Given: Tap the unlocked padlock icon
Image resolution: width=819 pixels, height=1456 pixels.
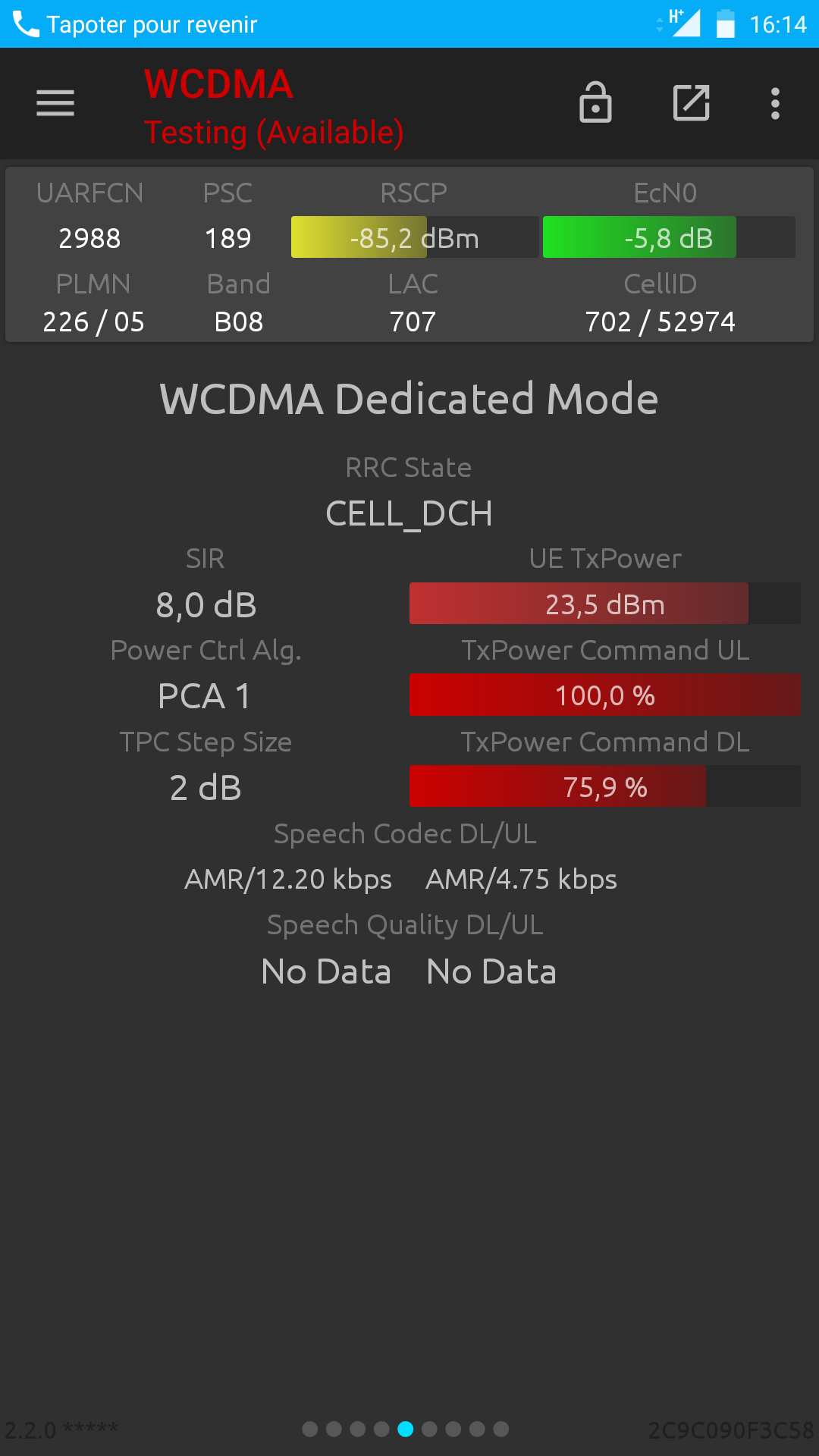Looking at the screenshot, I should [x=595, y=102].
